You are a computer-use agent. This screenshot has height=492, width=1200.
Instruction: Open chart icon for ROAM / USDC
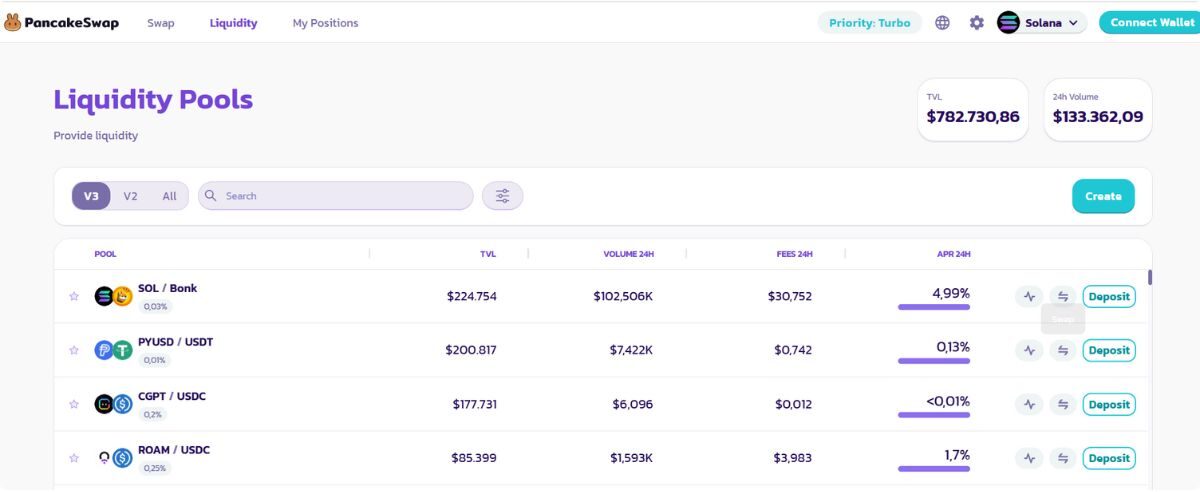pyautogui.click(x=1029, y=458)
